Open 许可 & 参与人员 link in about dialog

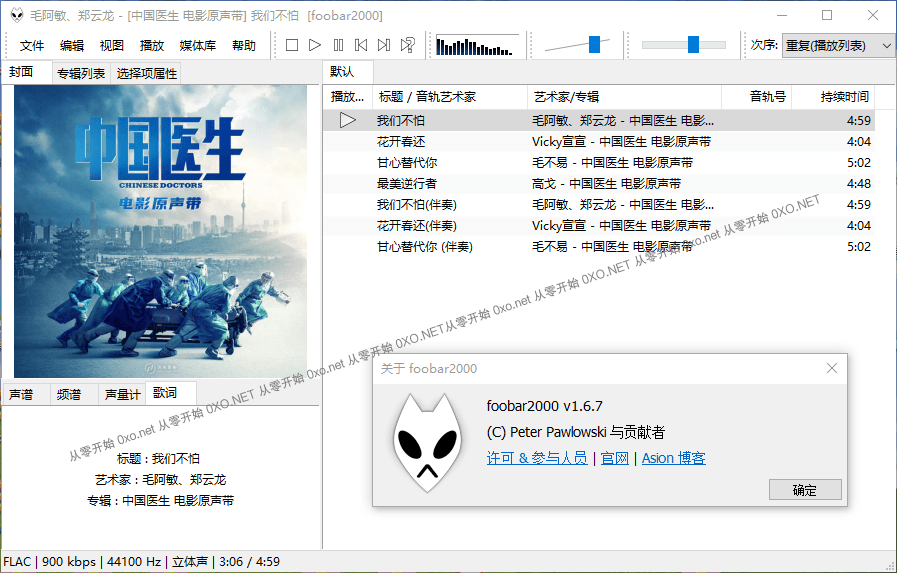pos(537,458)
